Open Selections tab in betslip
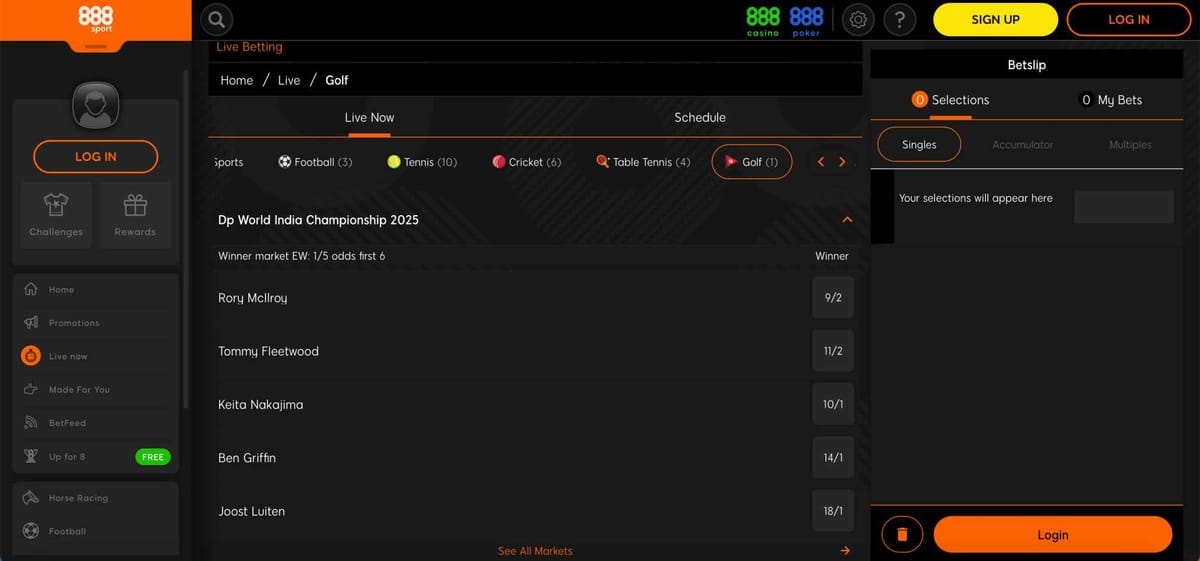The height and width of the screenshot is (561, 1200). 950,100
